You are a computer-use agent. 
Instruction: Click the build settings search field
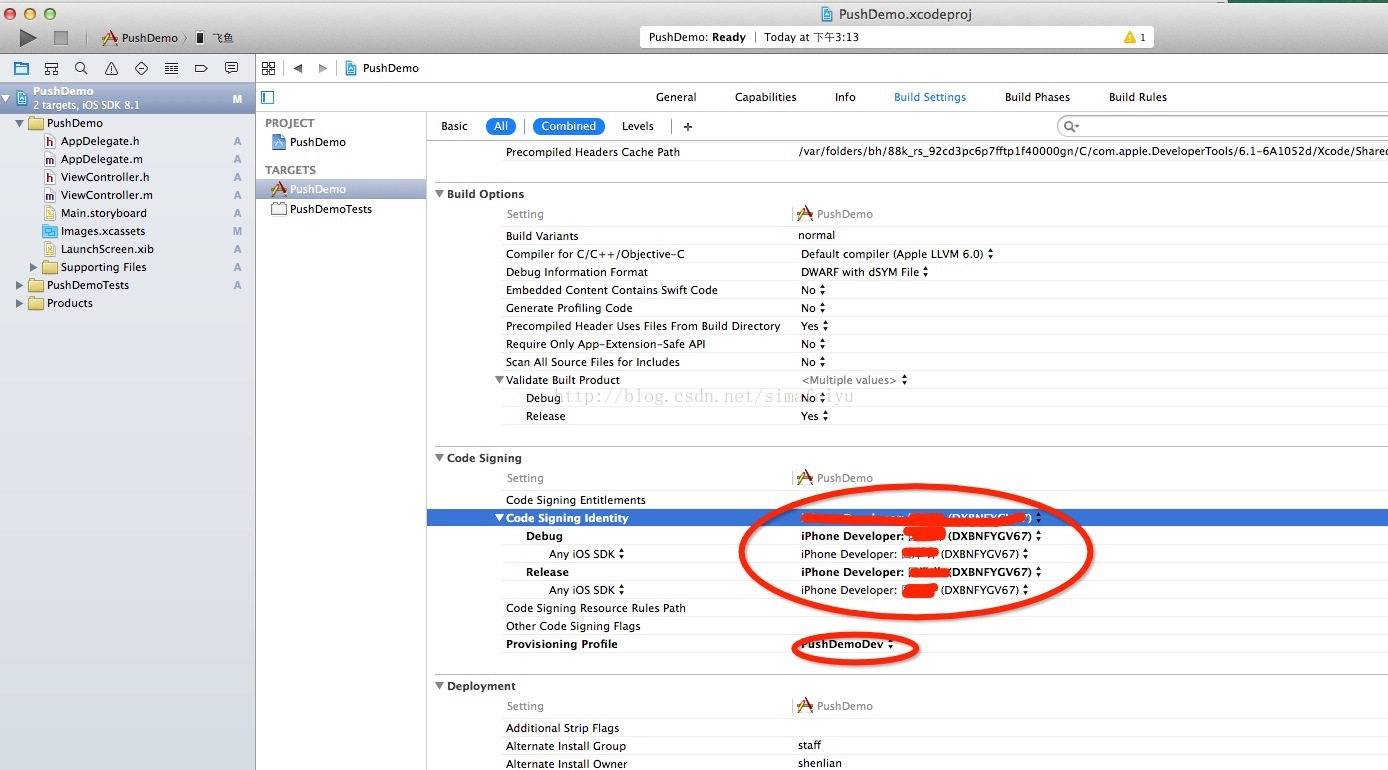(x=1222, y=126)
